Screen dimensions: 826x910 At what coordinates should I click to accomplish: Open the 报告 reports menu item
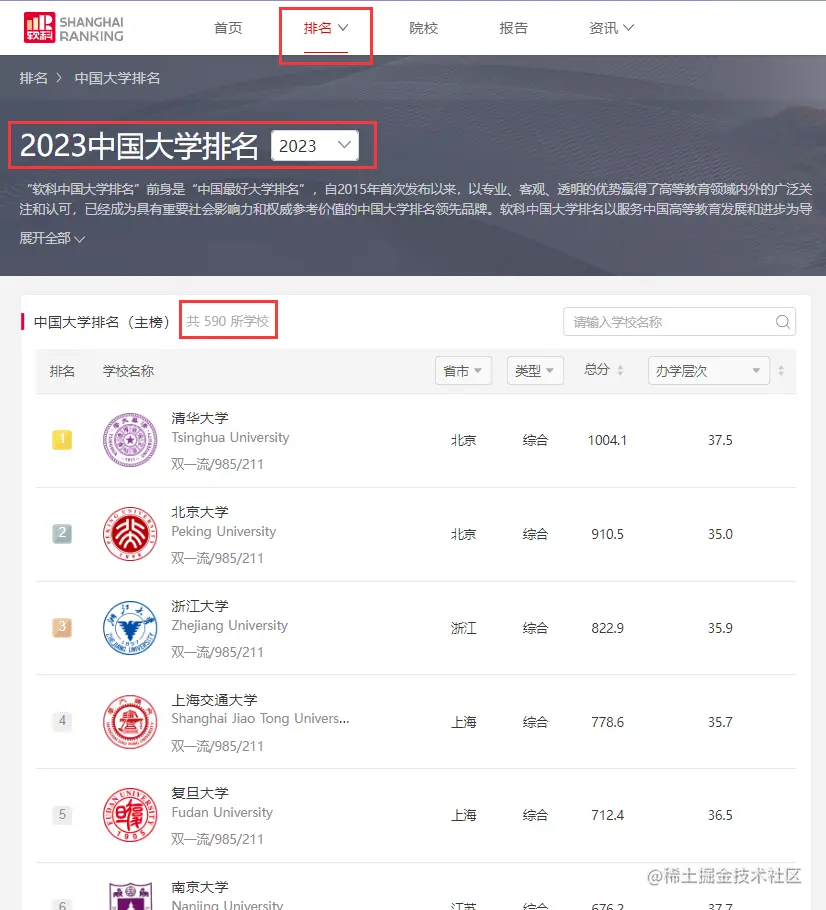[514, 28]
